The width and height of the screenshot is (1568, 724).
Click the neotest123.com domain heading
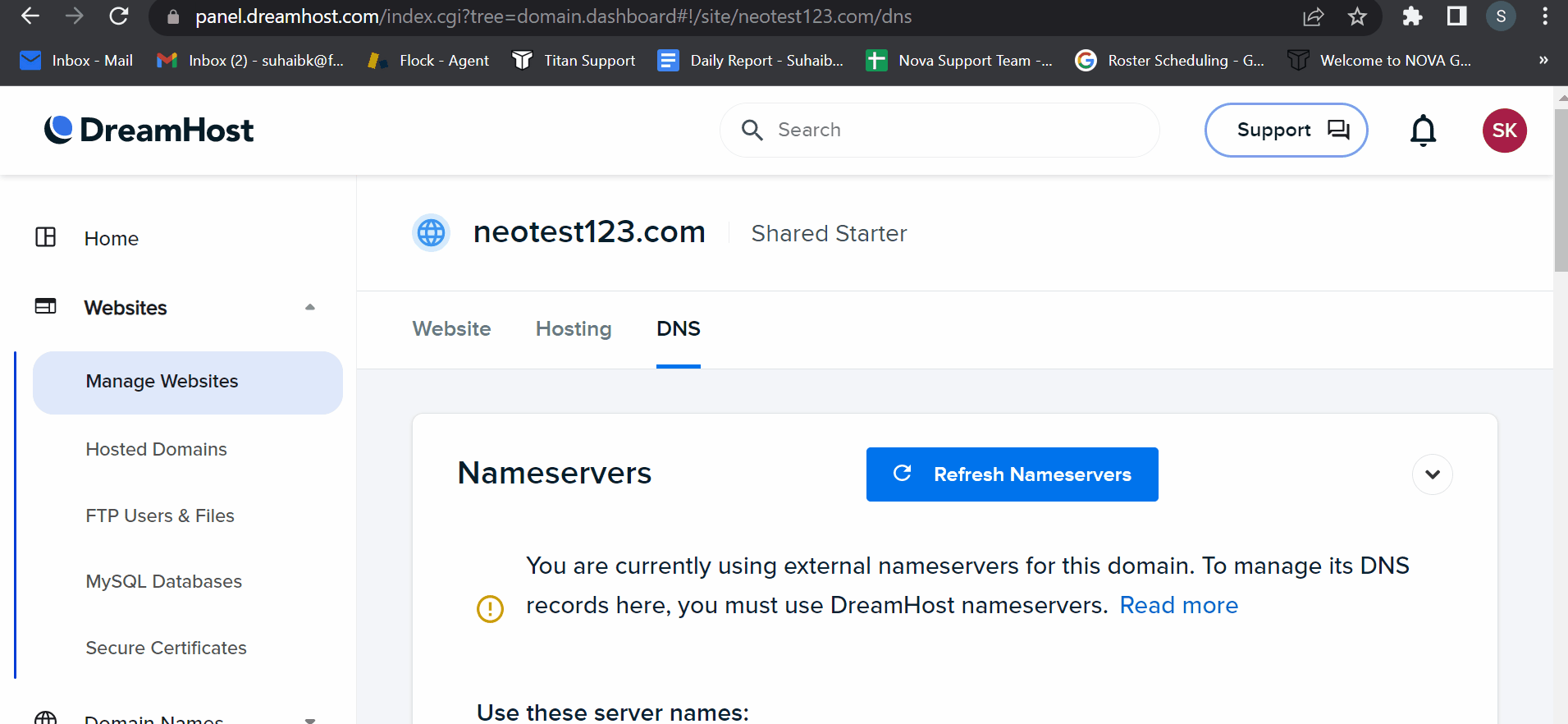[589, 232]
